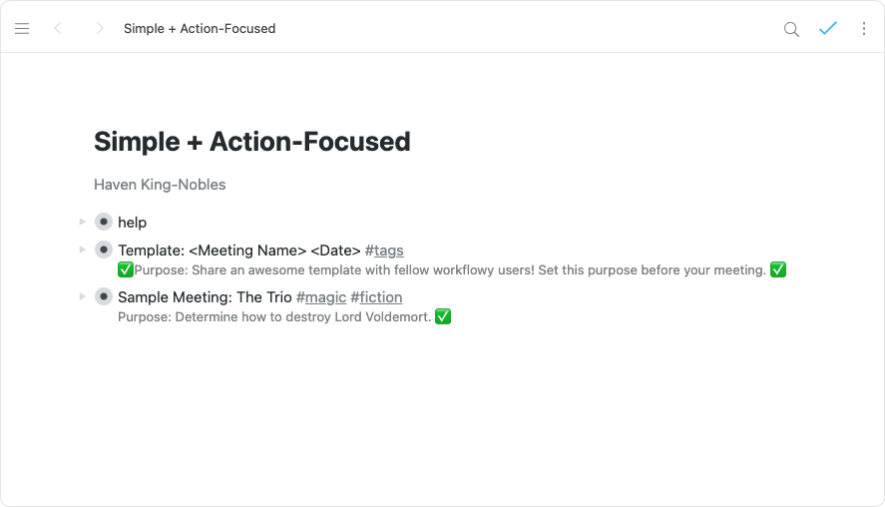Screen dimensions: 885x507
Task: Click the bullet next to help
Action: (x=103, y=222)
